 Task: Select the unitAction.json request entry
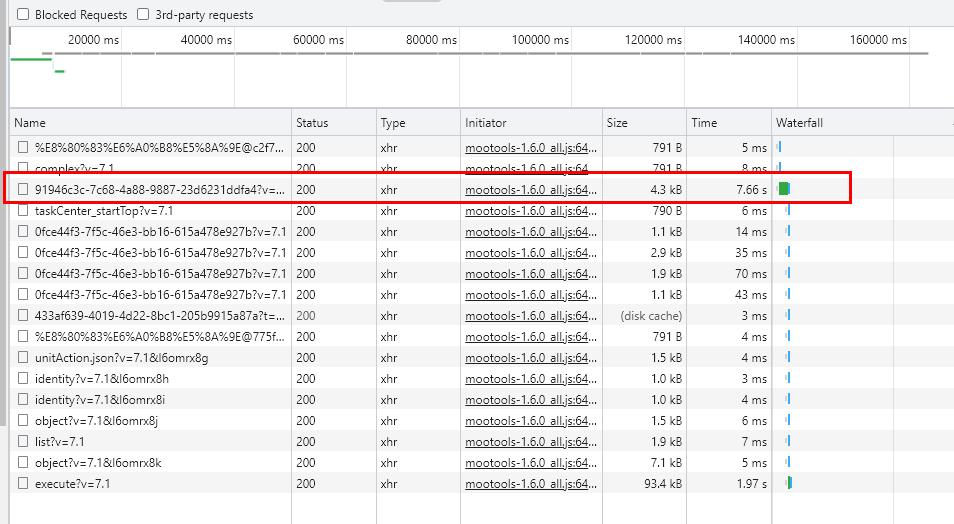[121, 357]
